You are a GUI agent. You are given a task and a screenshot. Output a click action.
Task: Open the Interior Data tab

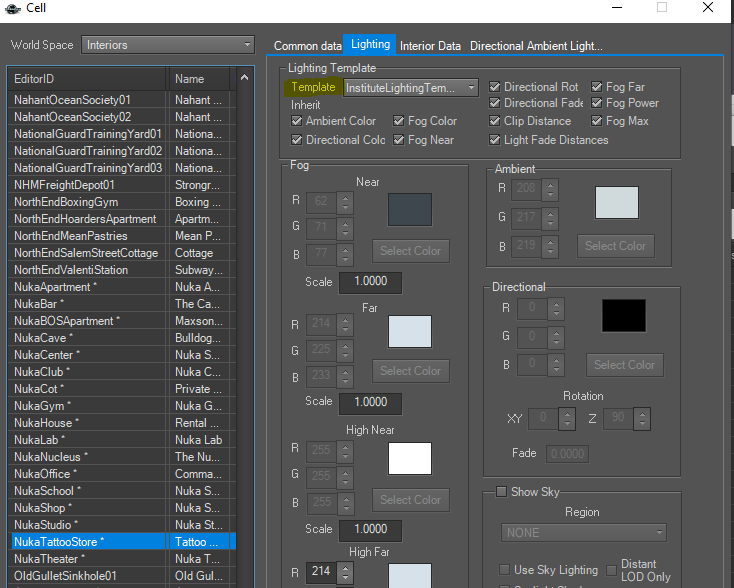click(x=430, y=46)
